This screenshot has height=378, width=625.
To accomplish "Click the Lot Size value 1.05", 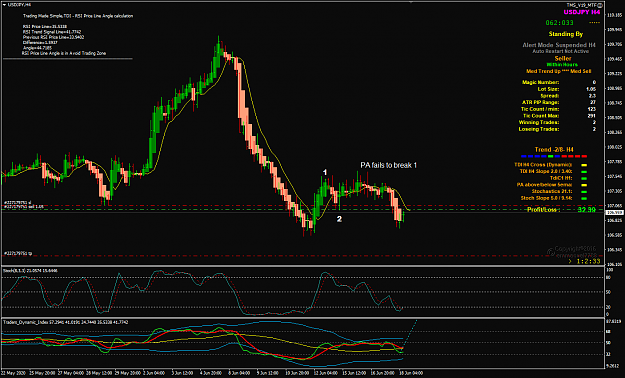I will tap(591, 89).
